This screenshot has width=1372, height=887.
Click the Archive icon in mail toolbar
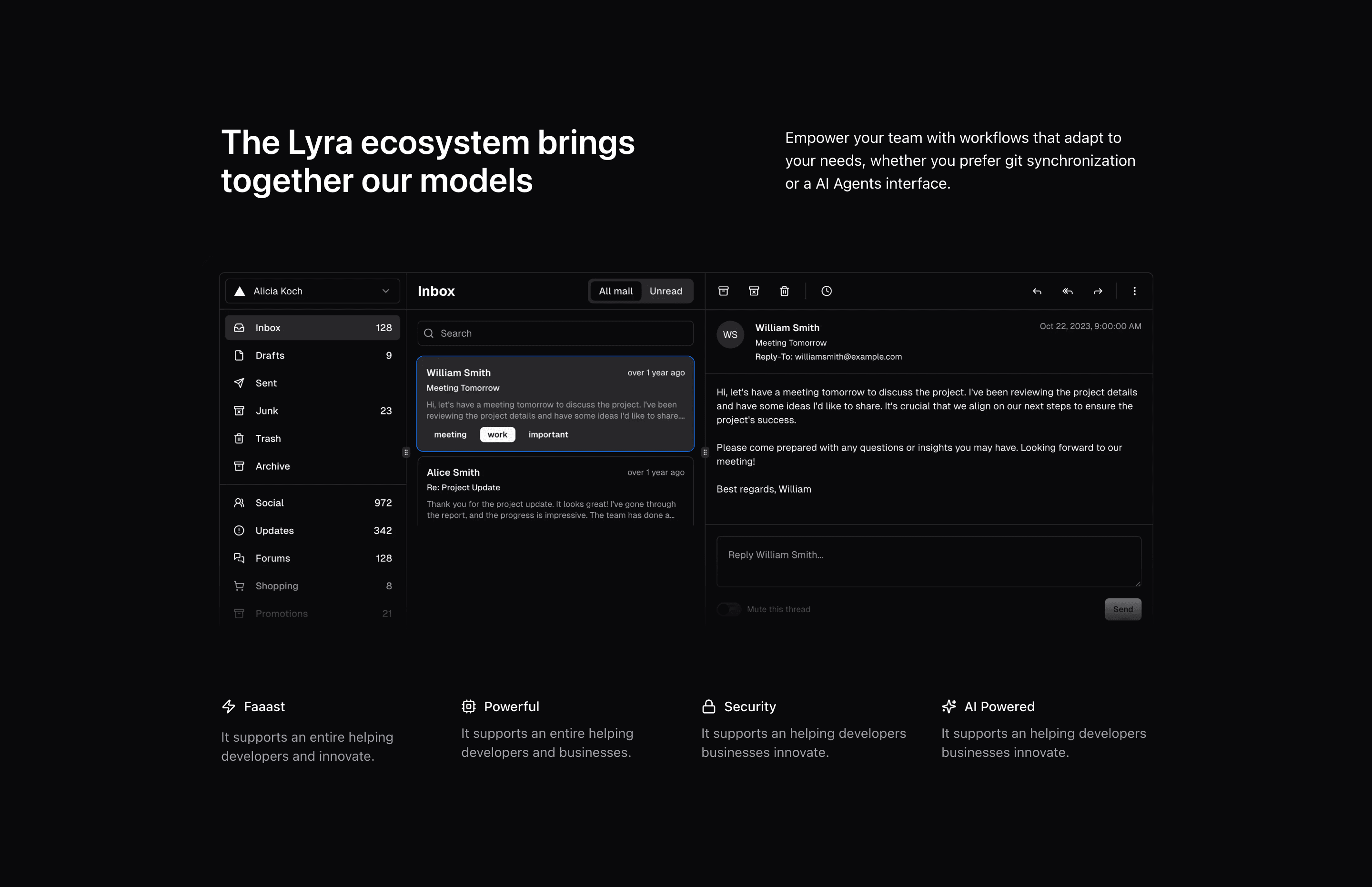pos(724,291)
